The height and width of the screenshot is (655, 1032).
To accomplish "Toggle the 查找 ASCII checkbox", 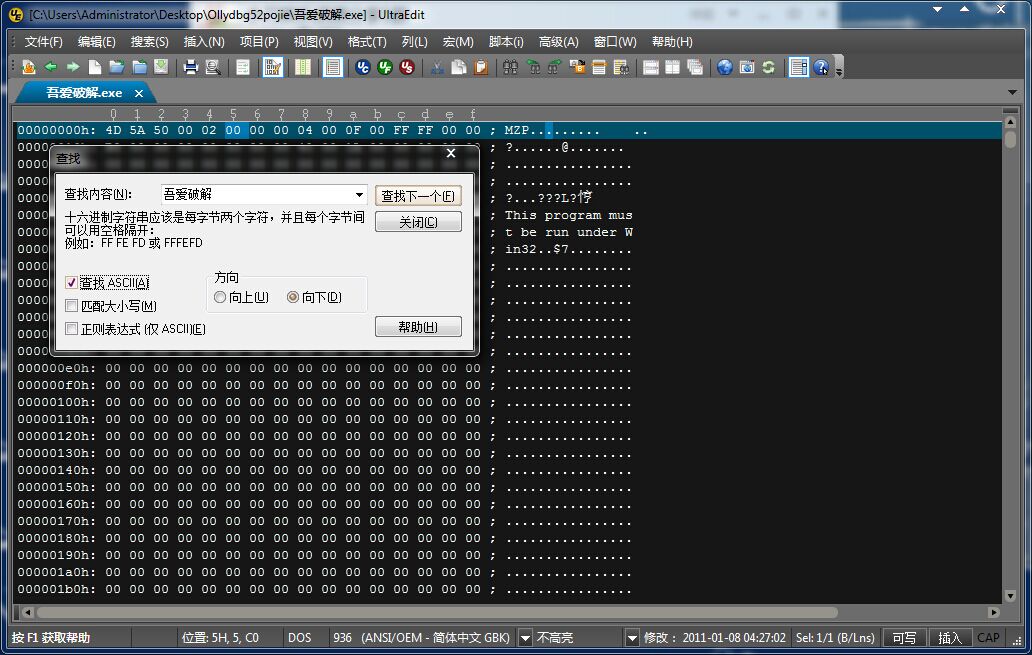I will pyautogui.click(x=72, y=283).
